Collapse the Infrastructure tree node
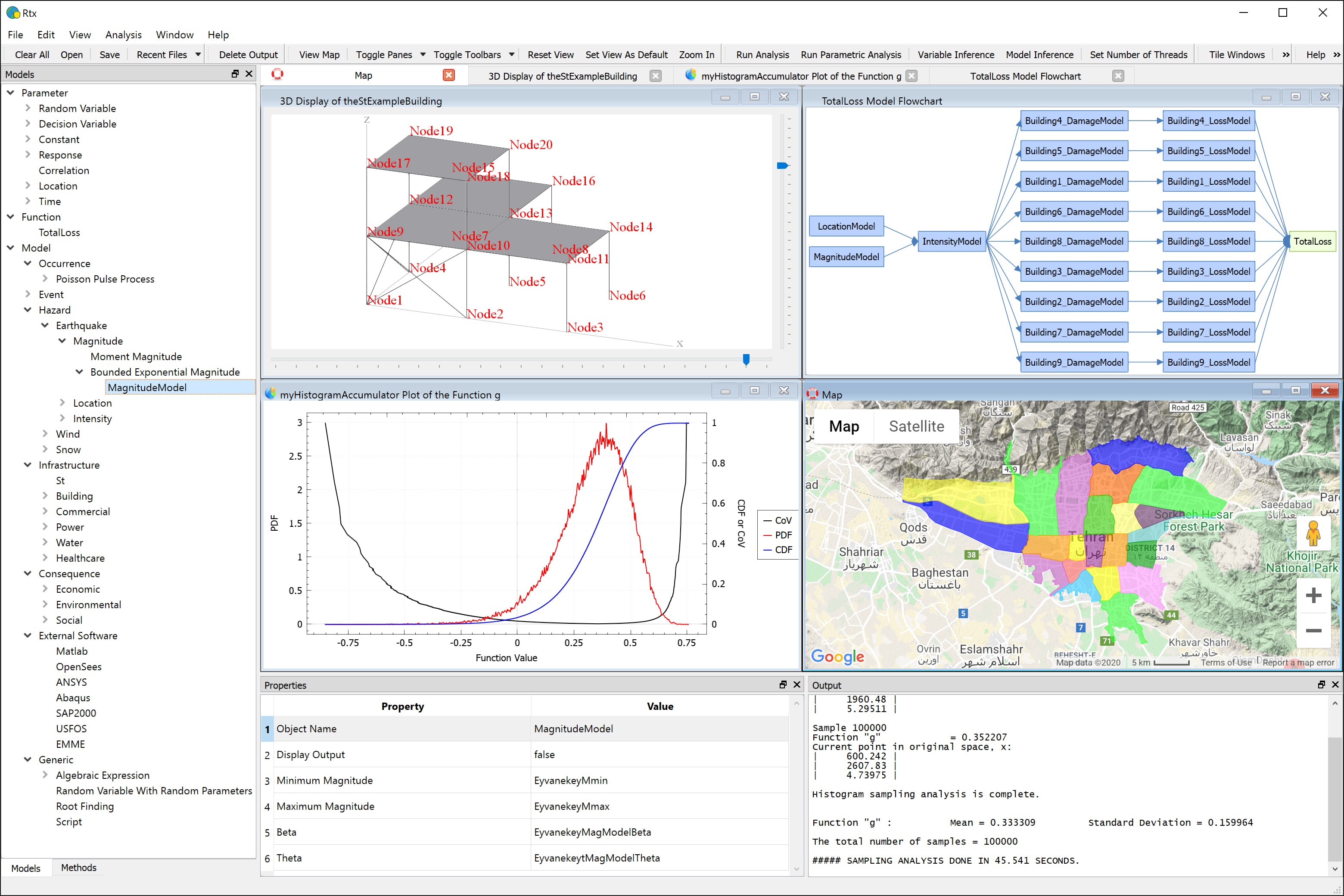 (x=28, y=465)
